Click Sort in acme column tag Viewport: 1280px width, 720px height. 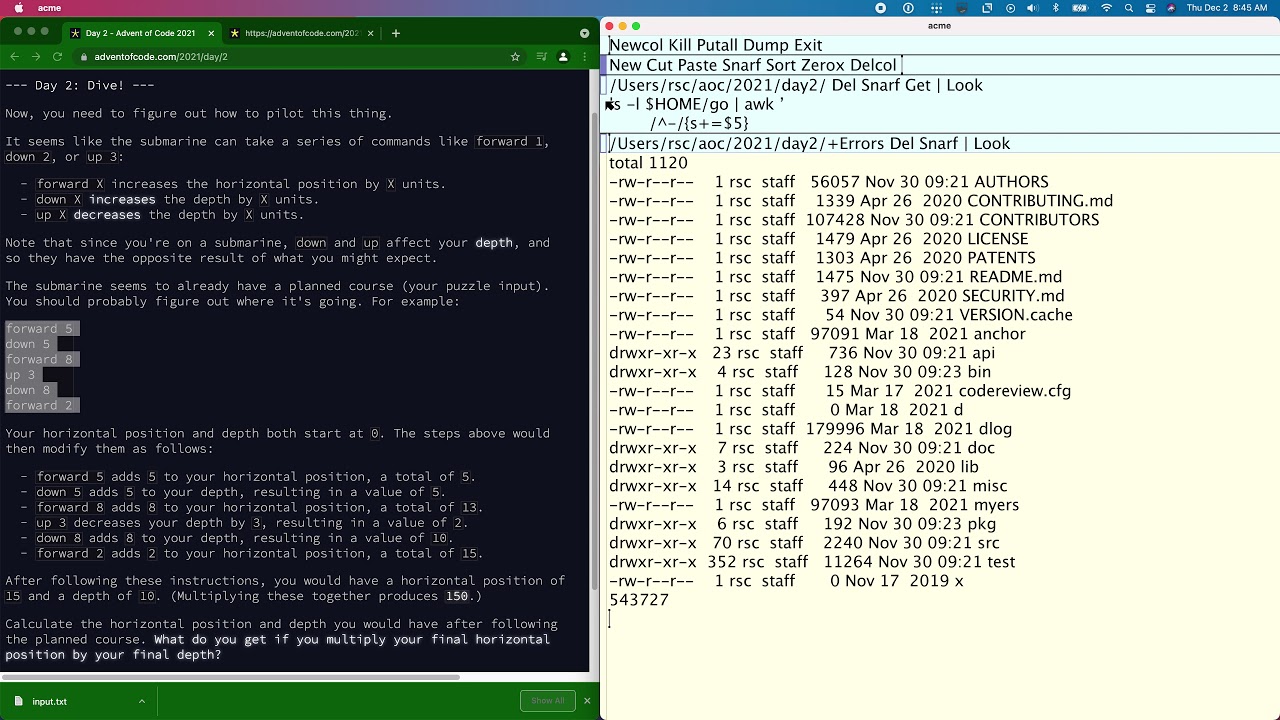780,65
